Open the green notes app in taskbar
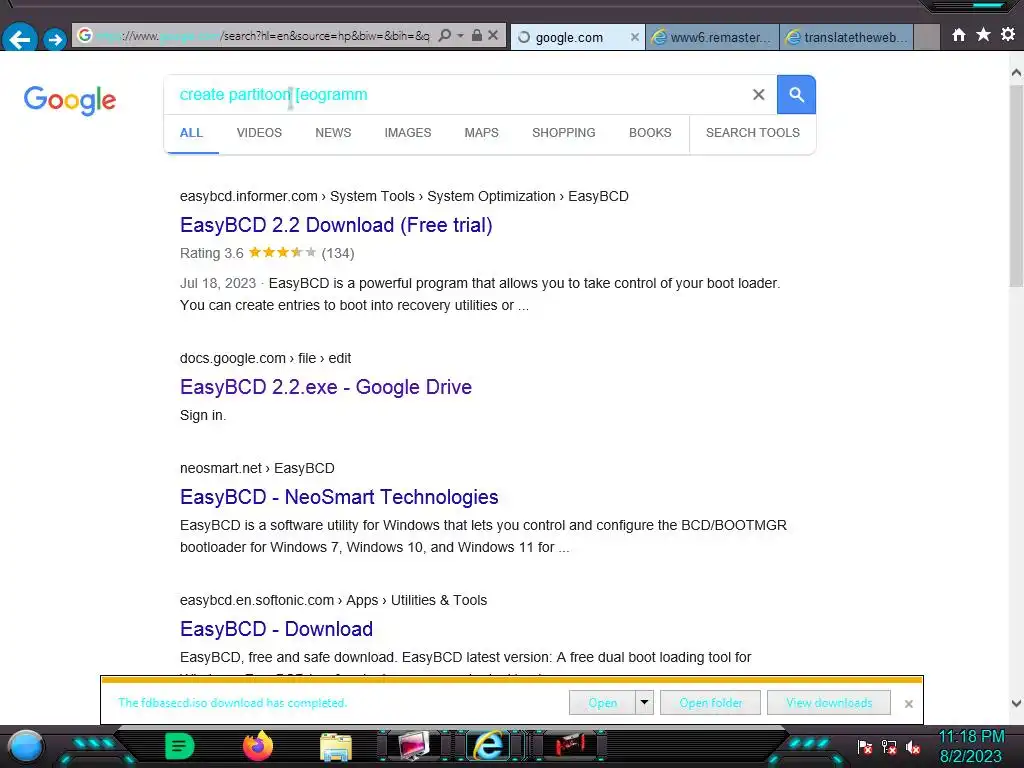Viewport: 1024px width, 768px height. [x=180, y=746]
